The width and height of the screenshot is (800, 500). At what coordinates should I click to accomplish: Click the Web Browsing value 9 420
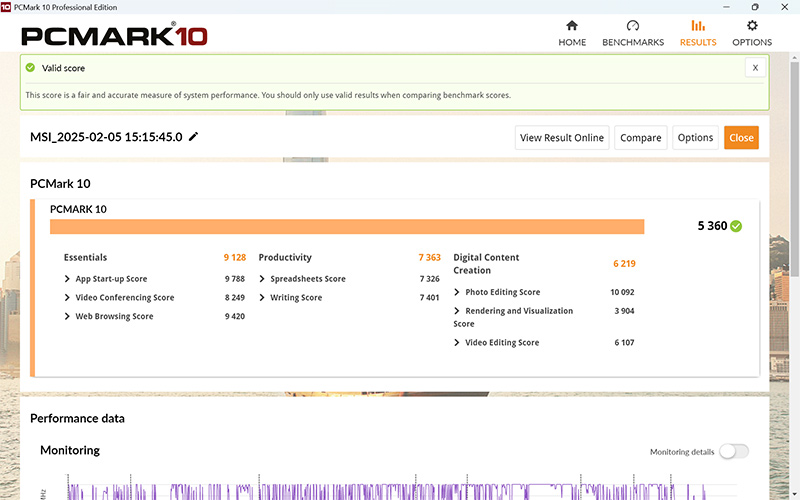[x=235, y=316]
